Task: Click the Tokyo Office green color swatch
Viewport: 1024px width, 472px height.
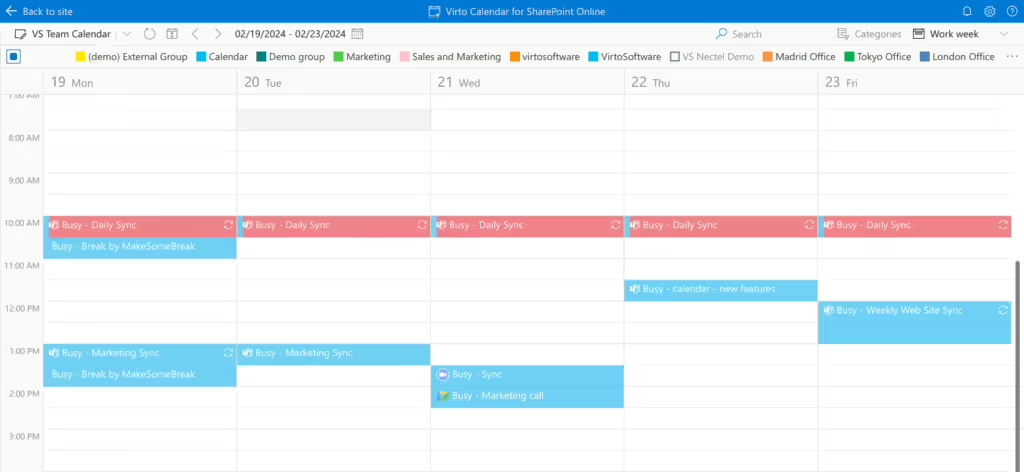Action: point(849,57)
